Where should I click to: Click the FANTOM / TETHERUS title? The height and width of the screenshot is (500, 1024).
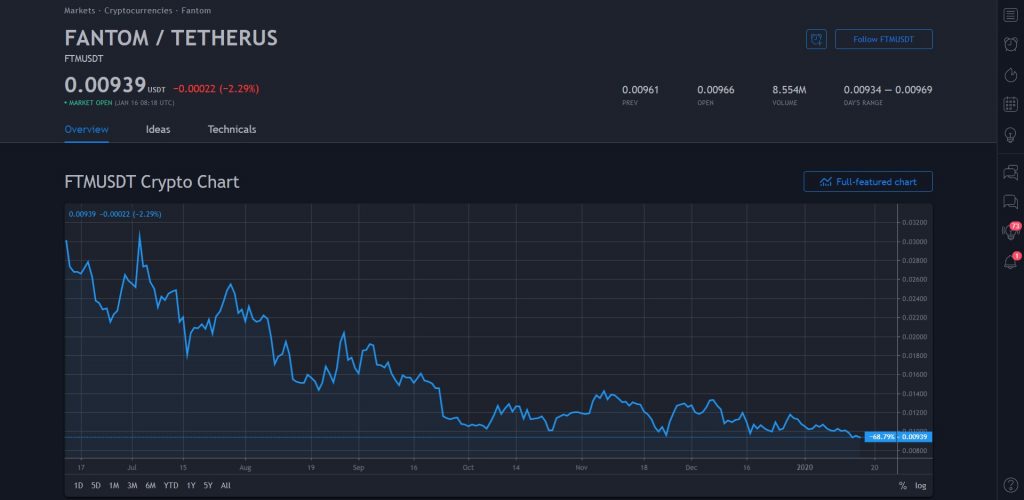coord(171,38)
